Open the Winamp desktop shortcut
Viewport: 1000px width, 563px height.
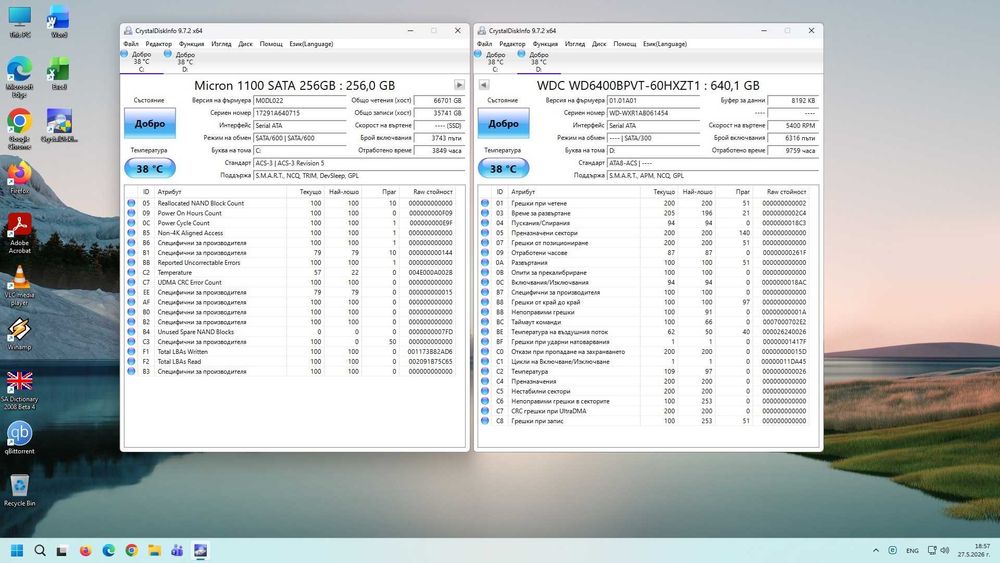(x=19, y=334)
